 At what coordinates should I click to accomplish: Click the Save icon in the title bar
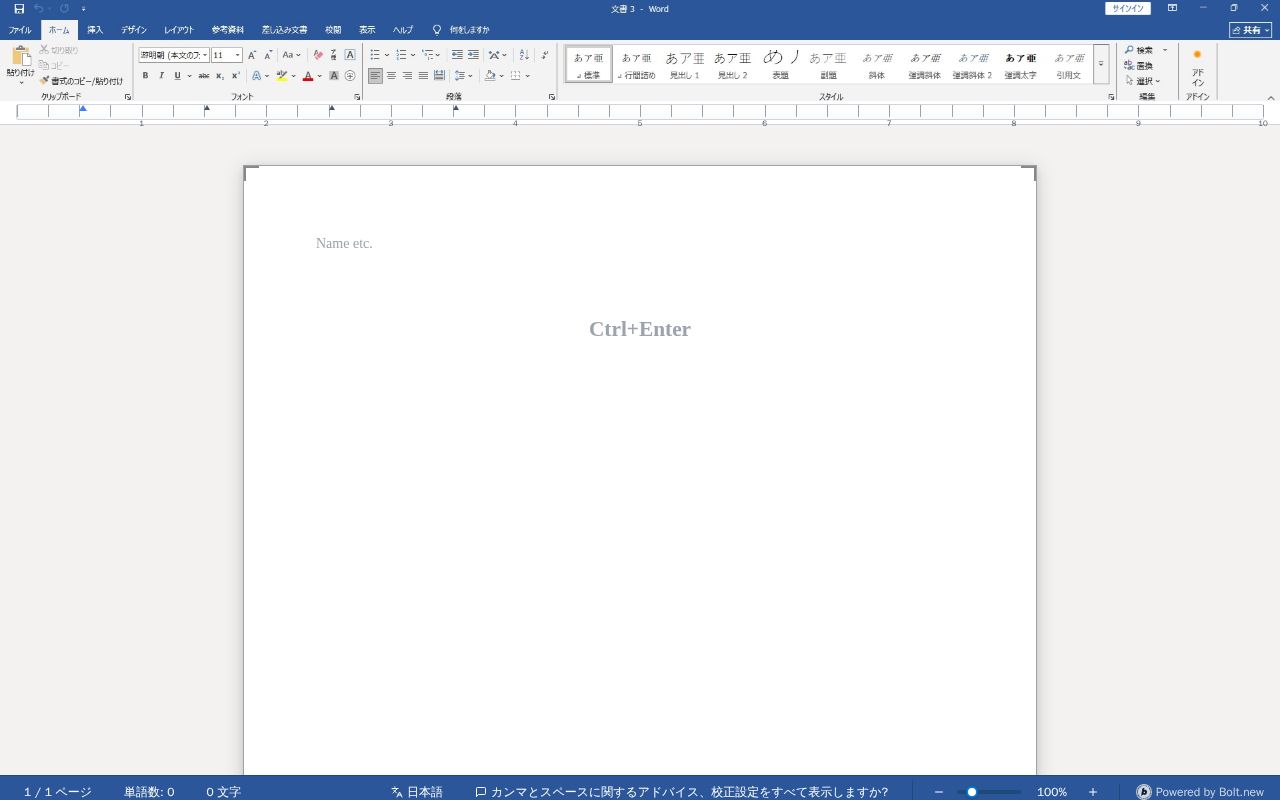click(19, 9)
